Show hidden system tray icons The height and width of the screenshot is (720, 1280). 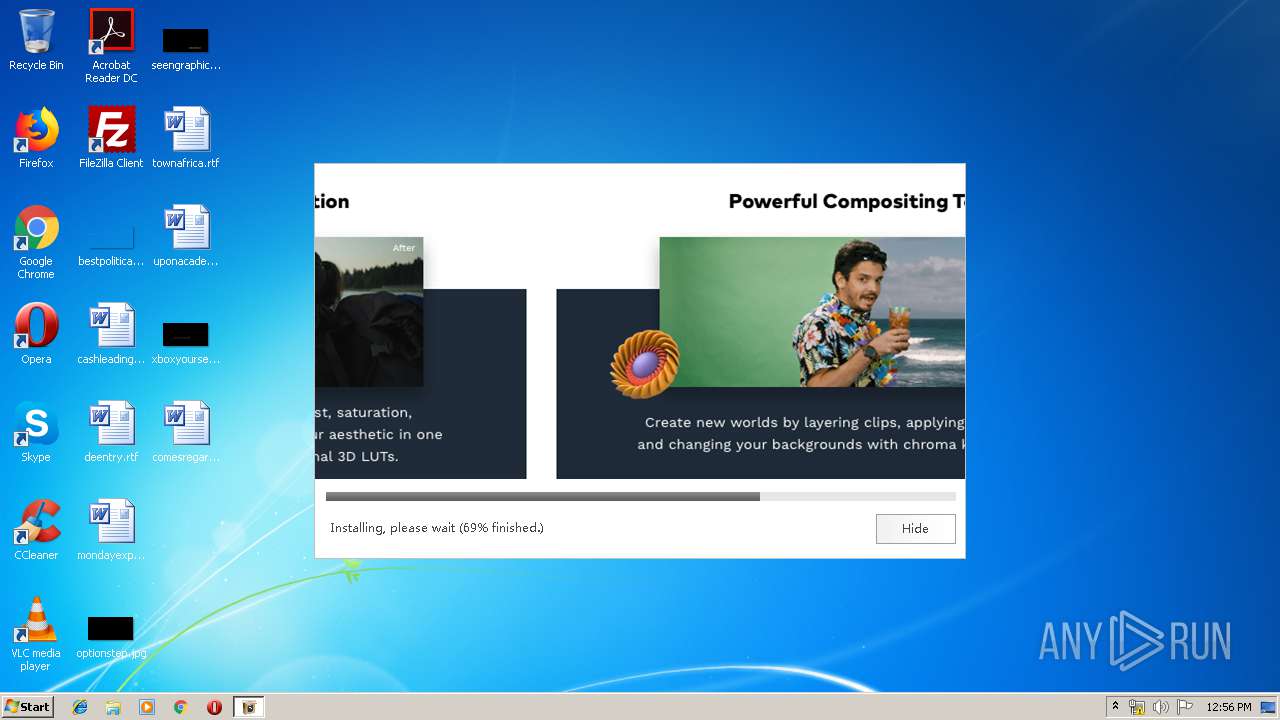coord(1115,707)
